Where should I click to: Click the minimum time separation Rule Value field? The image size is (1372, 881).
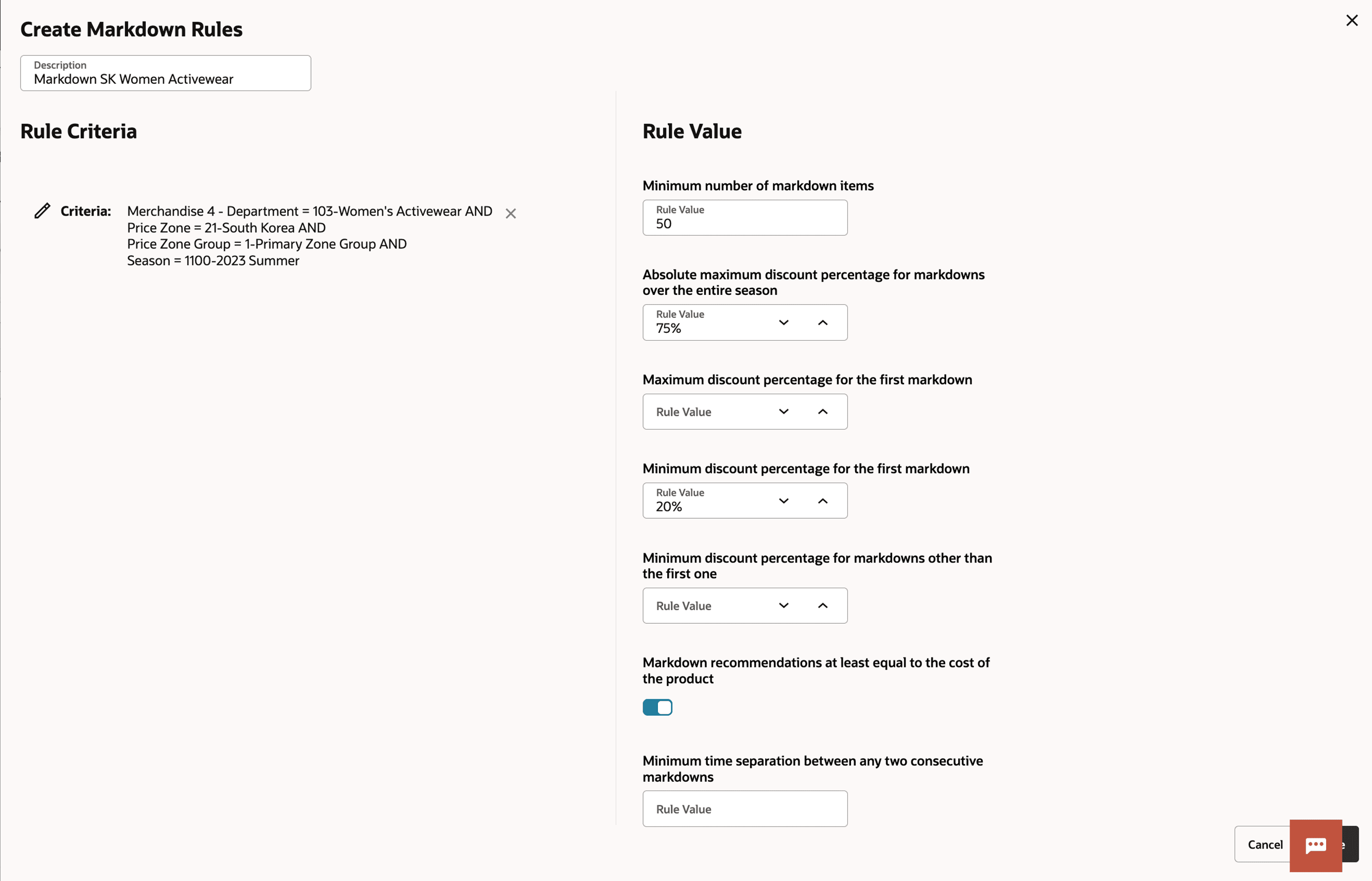[744, 808]
